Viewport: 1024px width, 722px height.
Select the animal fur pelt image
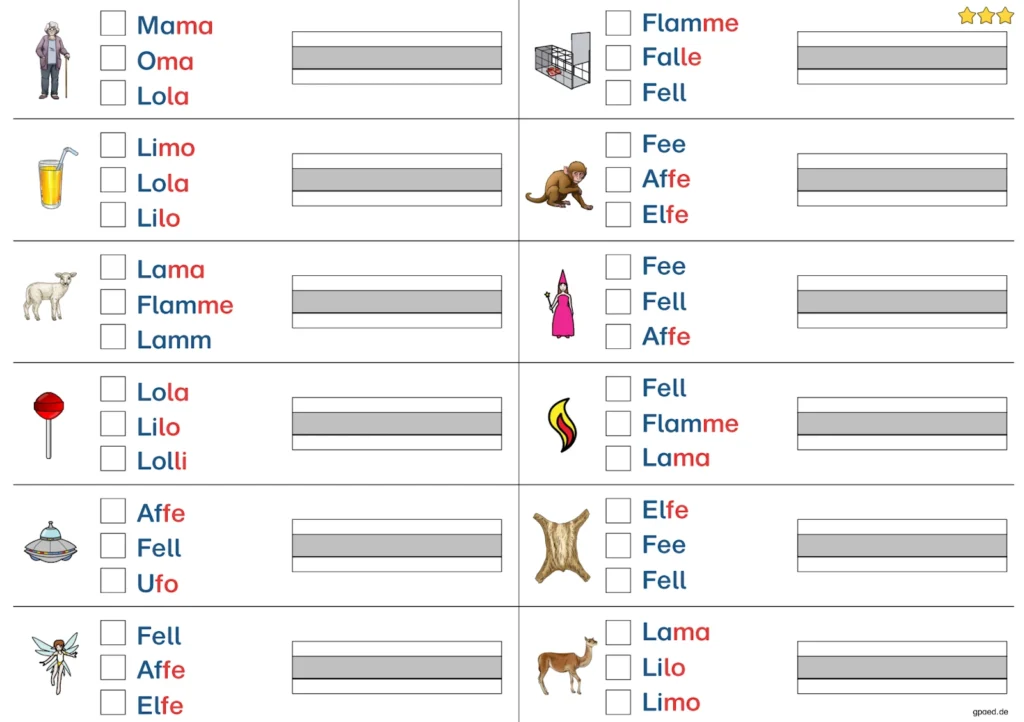click(x=562, y=545)
